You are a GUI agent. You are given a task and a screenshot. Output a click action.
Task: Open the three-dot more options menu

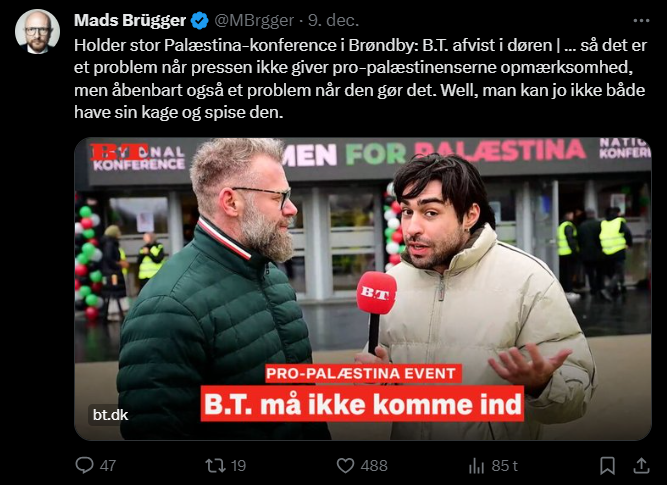click(641, 20)
